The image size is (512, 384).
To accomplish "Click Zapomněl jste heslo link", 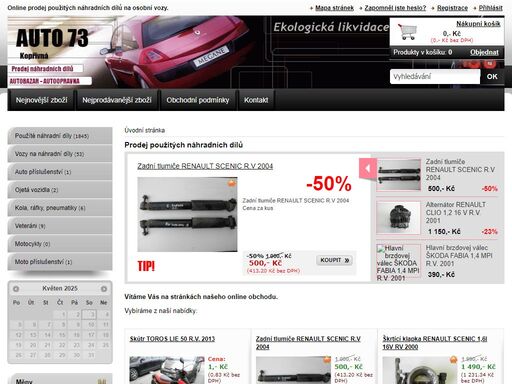I will click(395, 8).
